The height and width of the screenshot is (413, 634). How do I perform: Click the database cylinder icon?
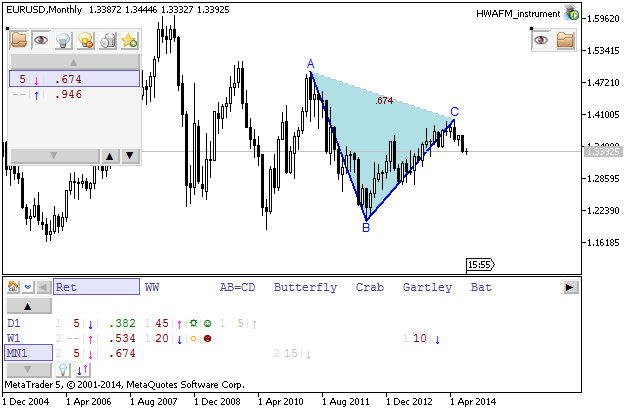(108, 40)
